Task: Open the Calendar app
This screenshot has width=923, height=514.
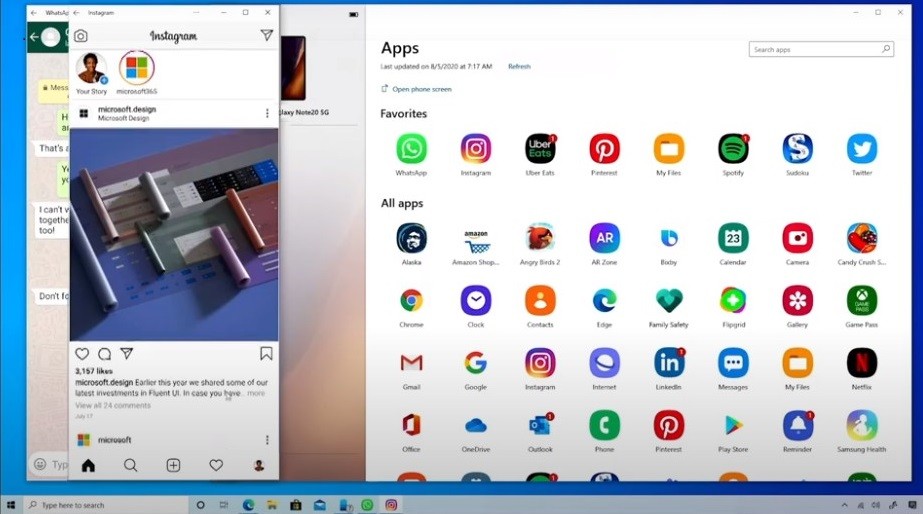Action: (x=733, y=238)
